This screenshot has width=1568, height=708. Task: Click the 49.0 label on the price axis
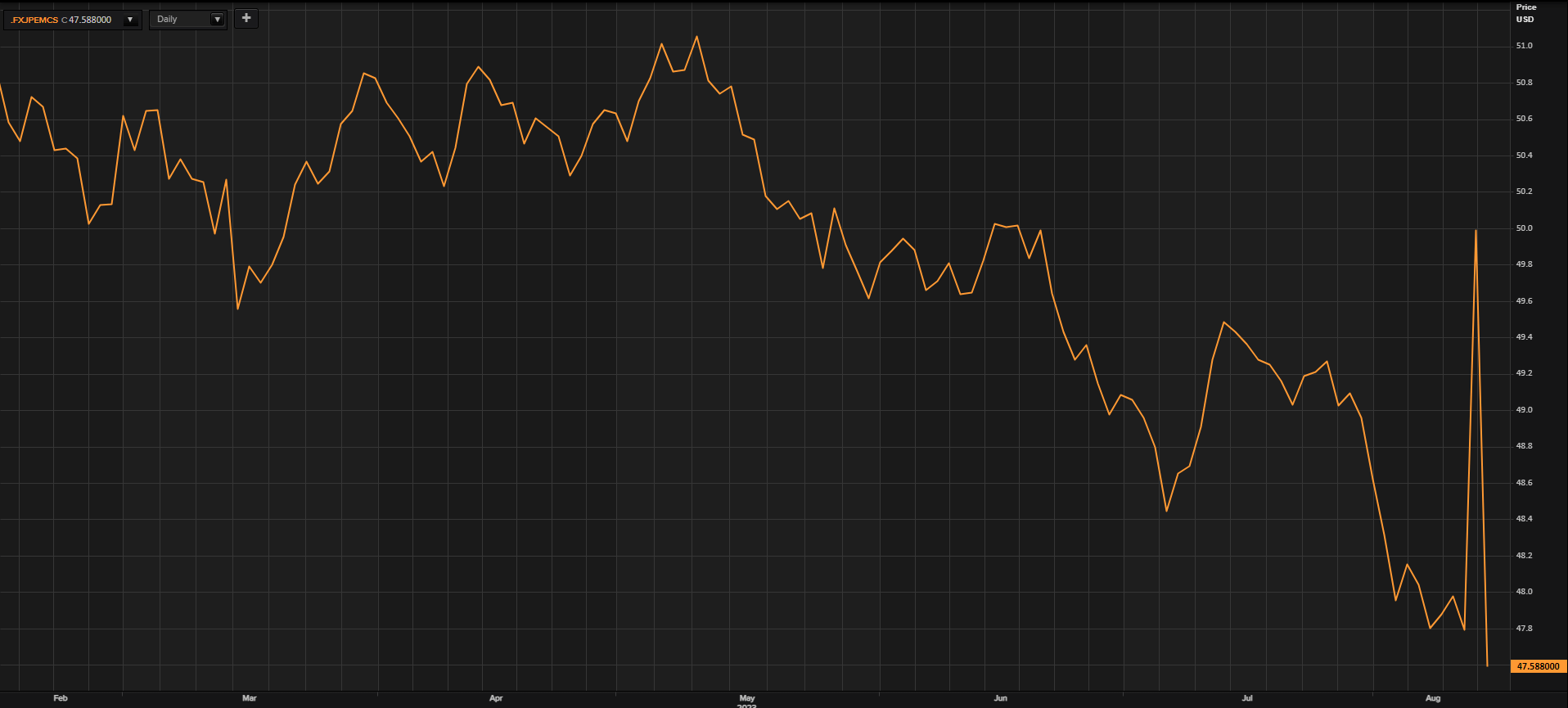pos(1524,410)
